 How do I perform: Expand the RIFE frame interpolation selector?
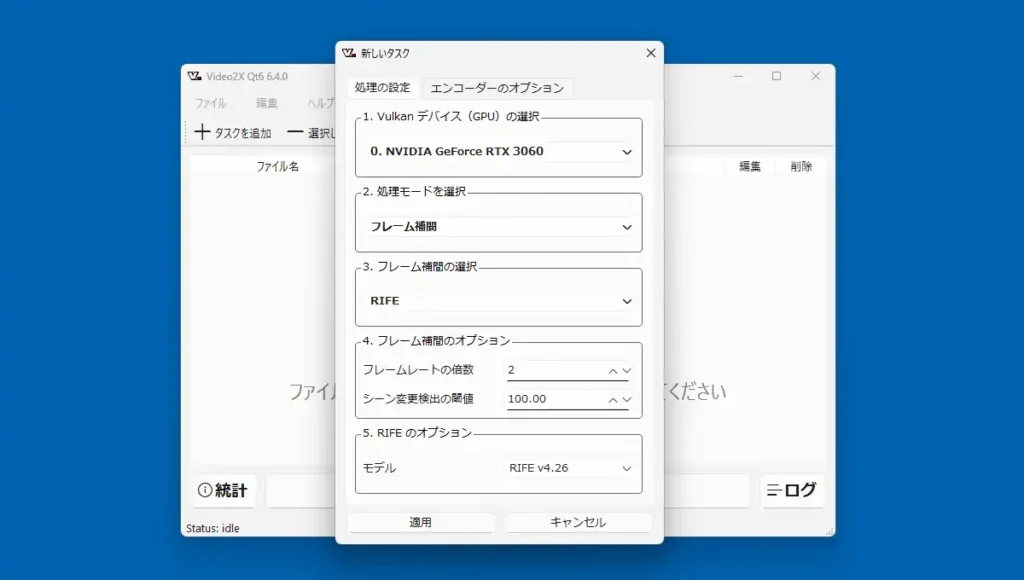498,301
